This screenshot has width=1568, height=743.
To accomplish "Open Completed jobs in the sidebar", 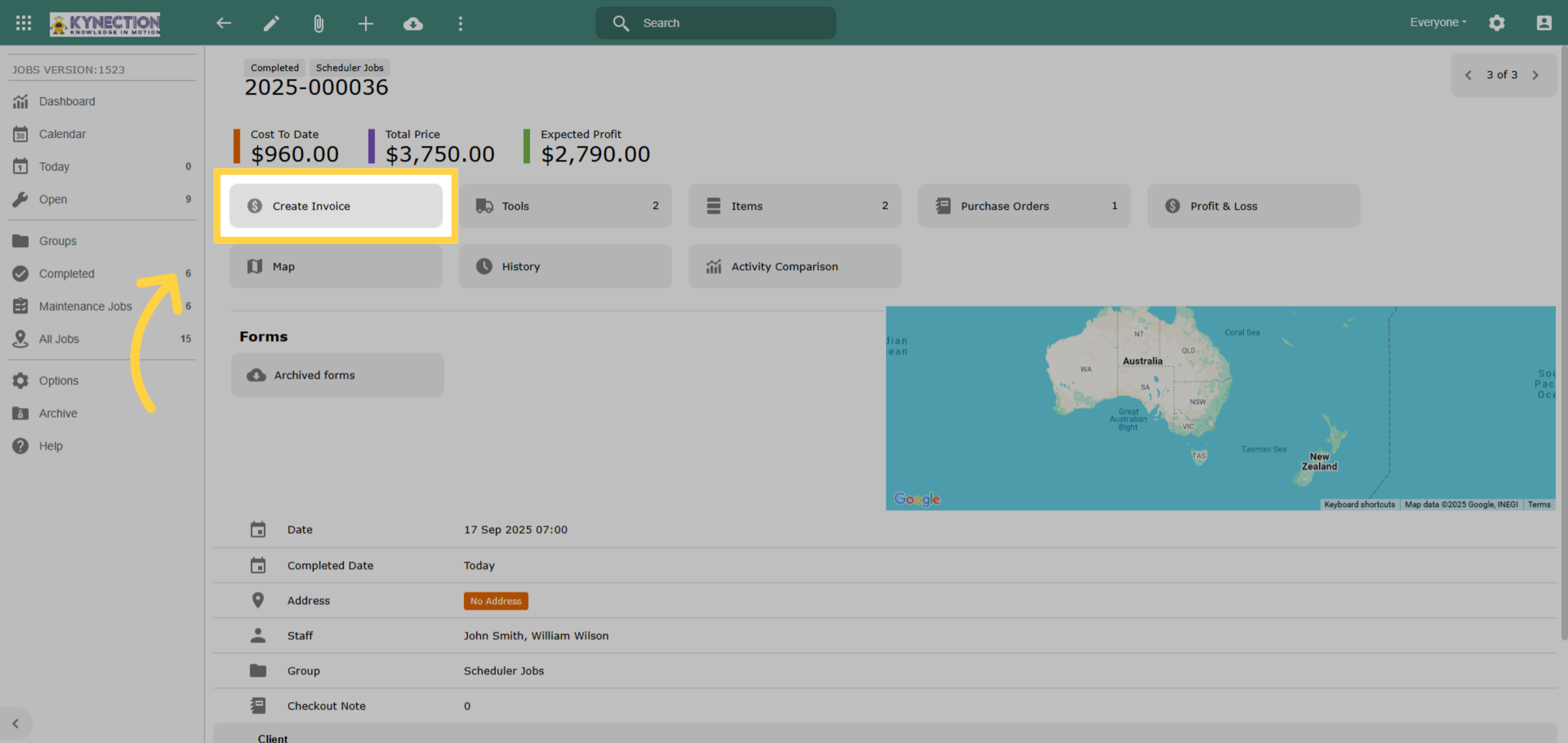I will click(102, 274).
